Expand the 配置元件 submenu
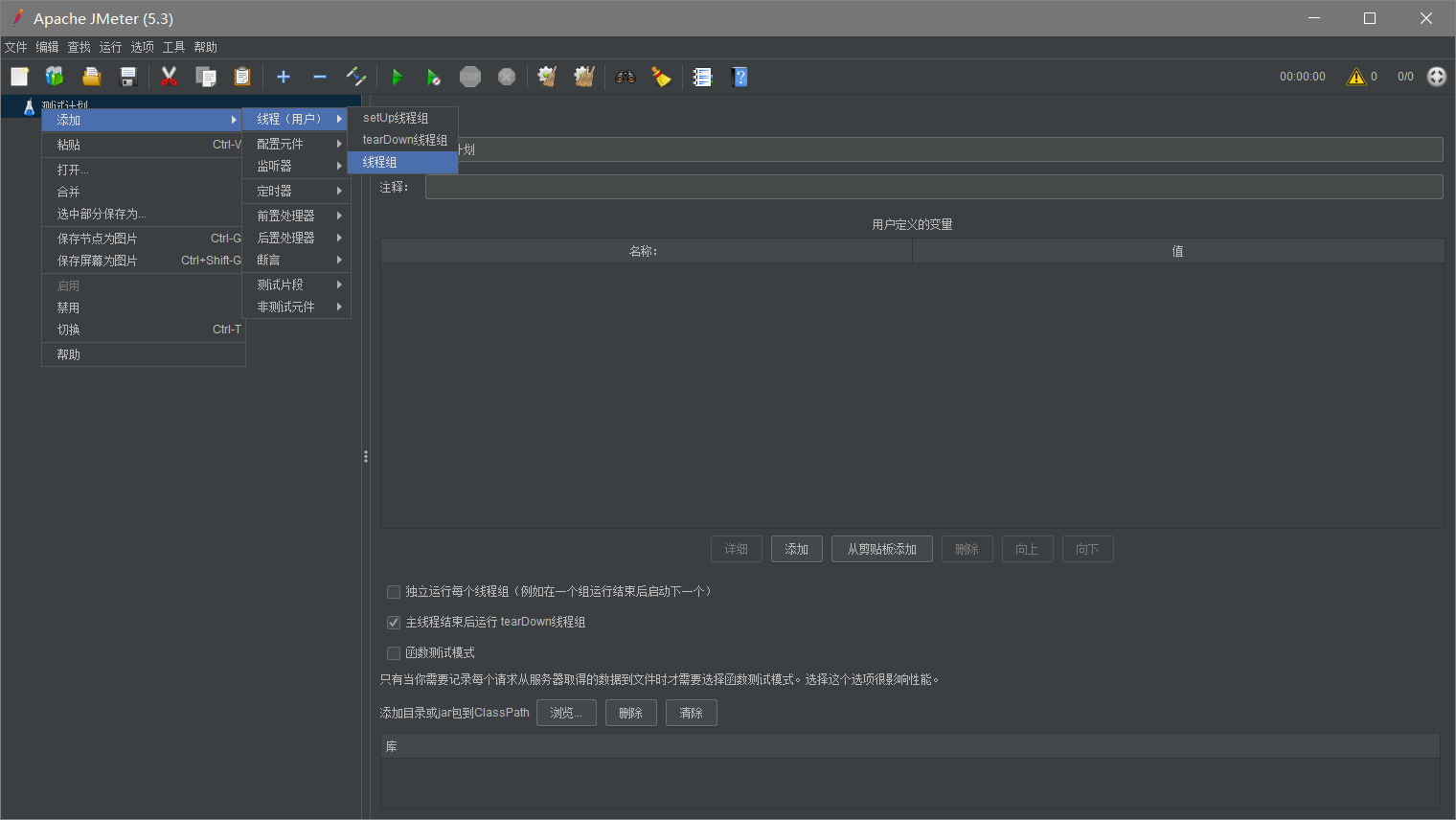1456x820 pixels. [x=296, y=144]
